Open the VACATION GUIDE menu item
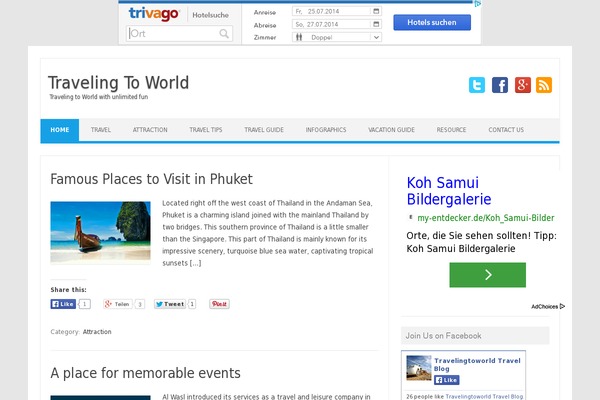600x400 pixels. click(x=391, y=130)
